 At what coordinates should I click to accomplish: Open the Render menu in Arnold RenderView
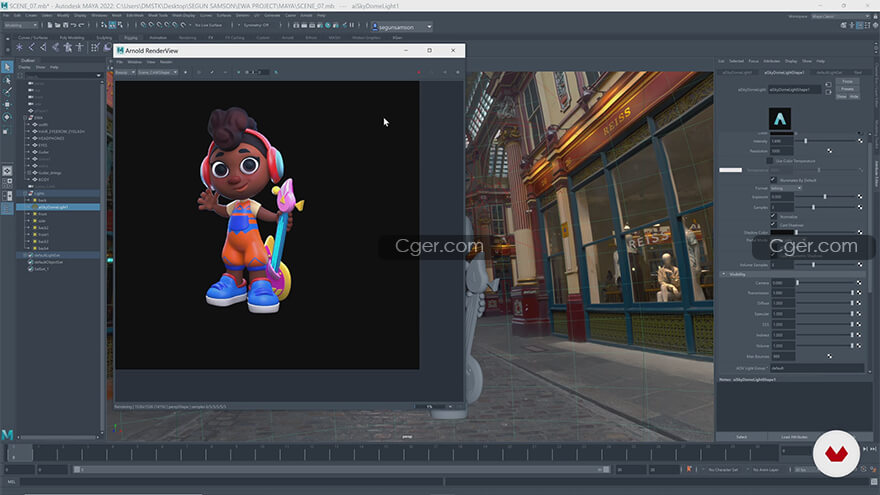[x=166, y=62]
